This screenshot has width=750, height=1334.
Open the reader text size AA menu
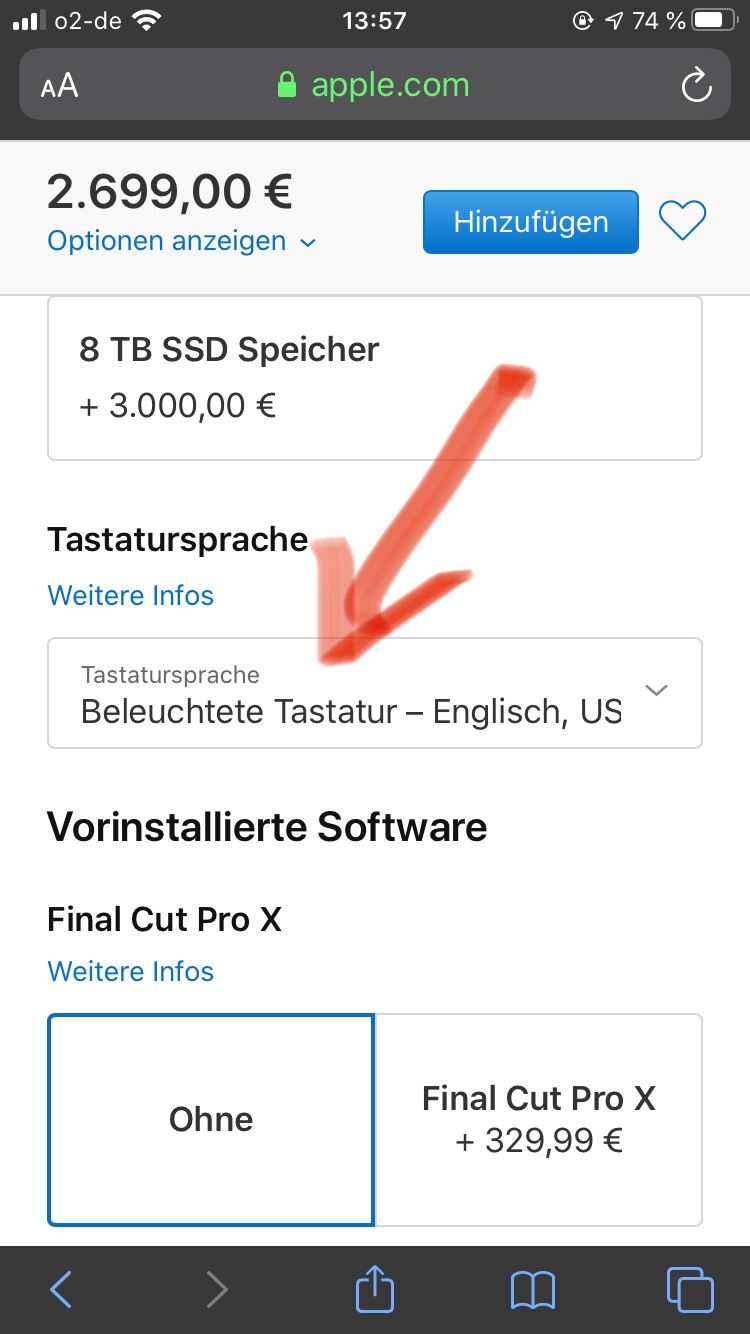(59, 86)
